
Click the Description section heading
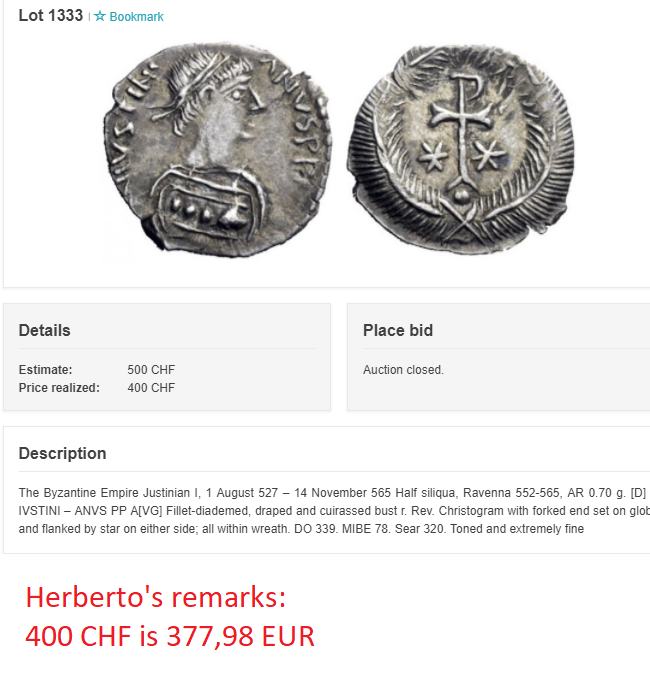pos(62,453)
